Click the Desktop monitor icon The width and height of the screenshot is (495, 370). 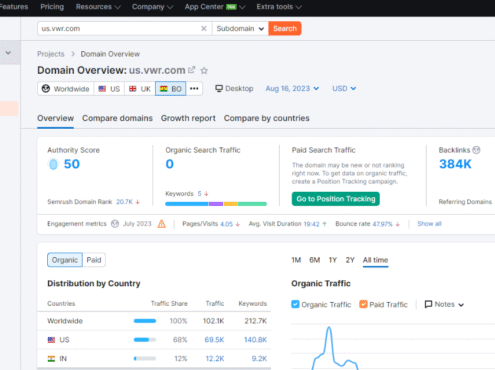click(219, 88)
